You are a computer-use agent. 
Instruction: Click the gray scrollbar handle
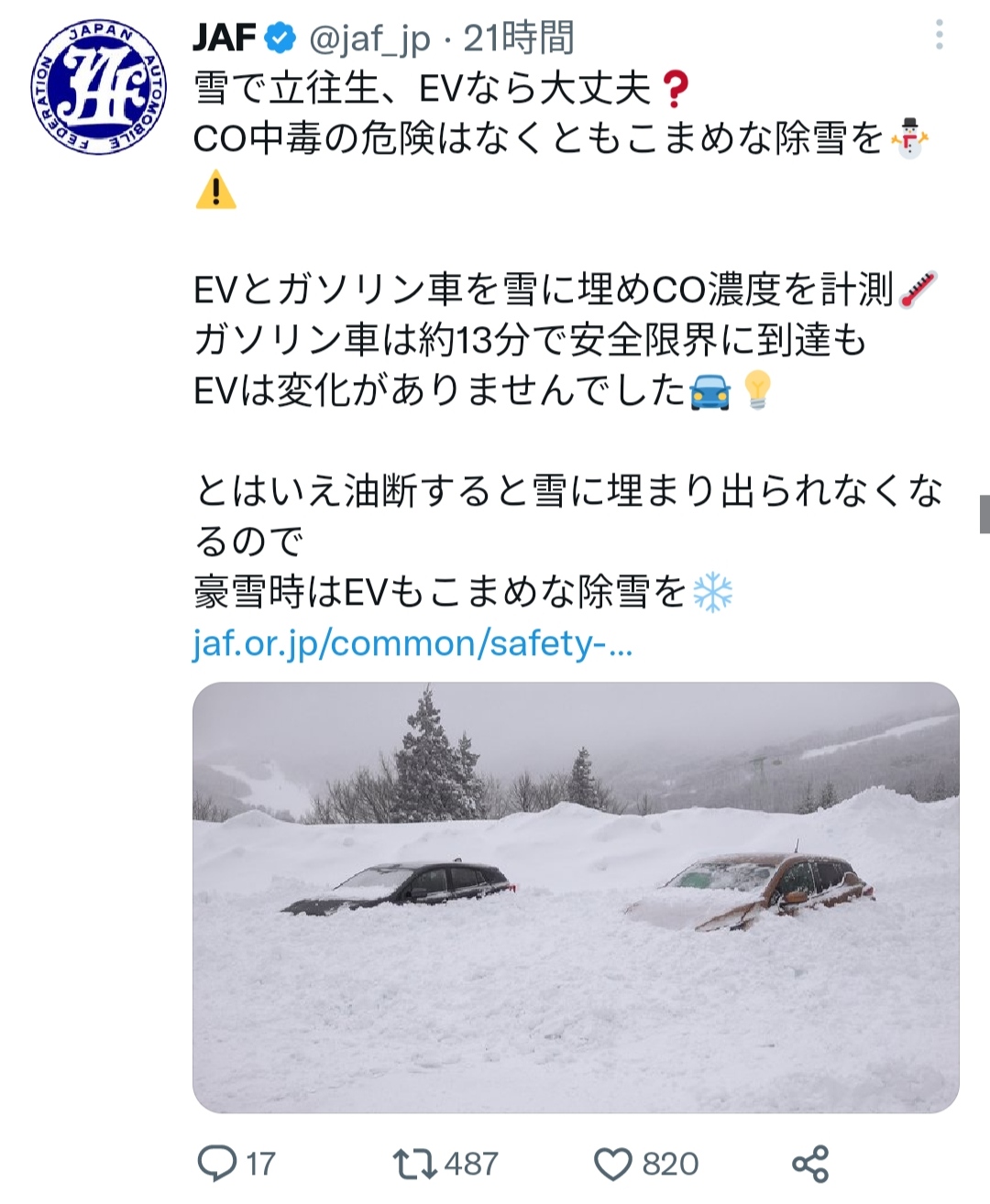(x=984, y=514)
